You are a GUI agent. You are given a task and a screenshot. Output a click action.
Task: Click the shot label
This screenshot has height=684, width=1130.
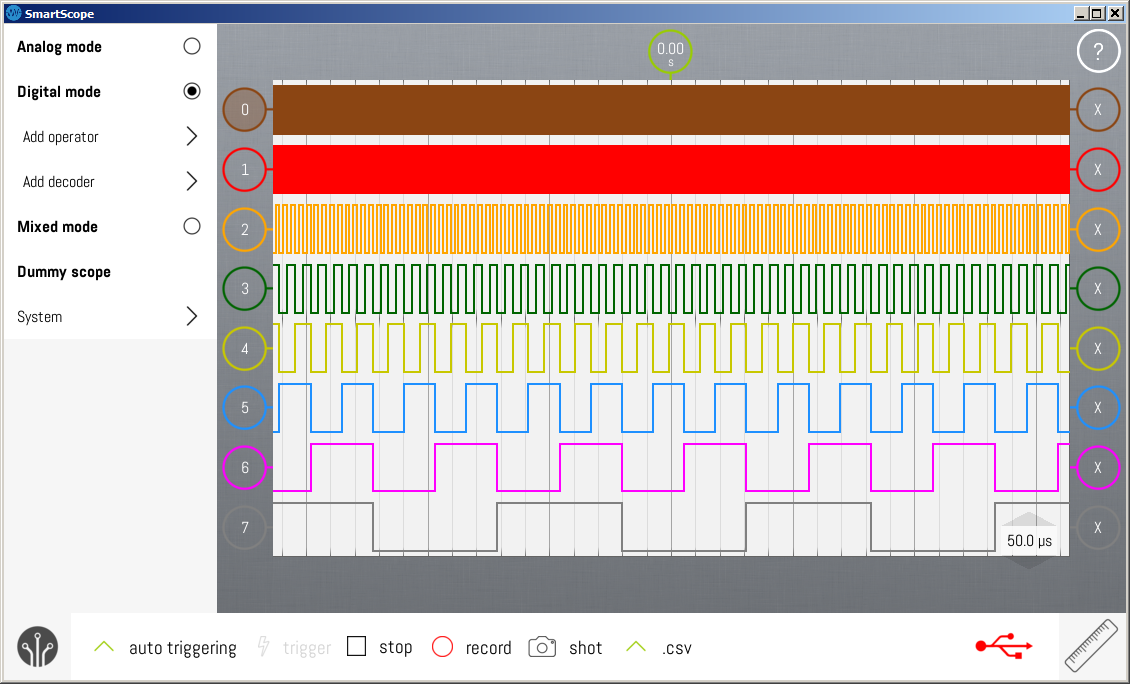tap(586, 648)
